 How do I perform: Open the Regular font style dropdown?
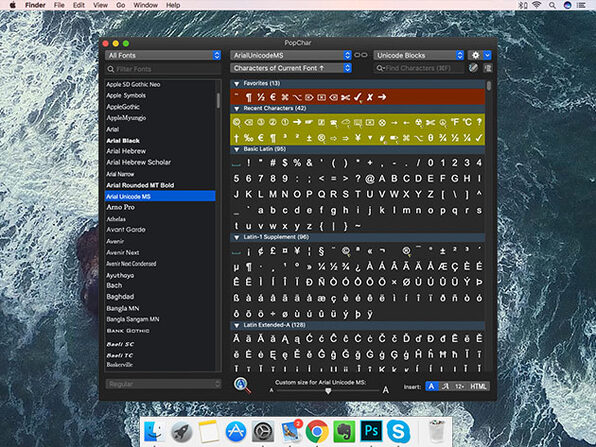point(163,384)
